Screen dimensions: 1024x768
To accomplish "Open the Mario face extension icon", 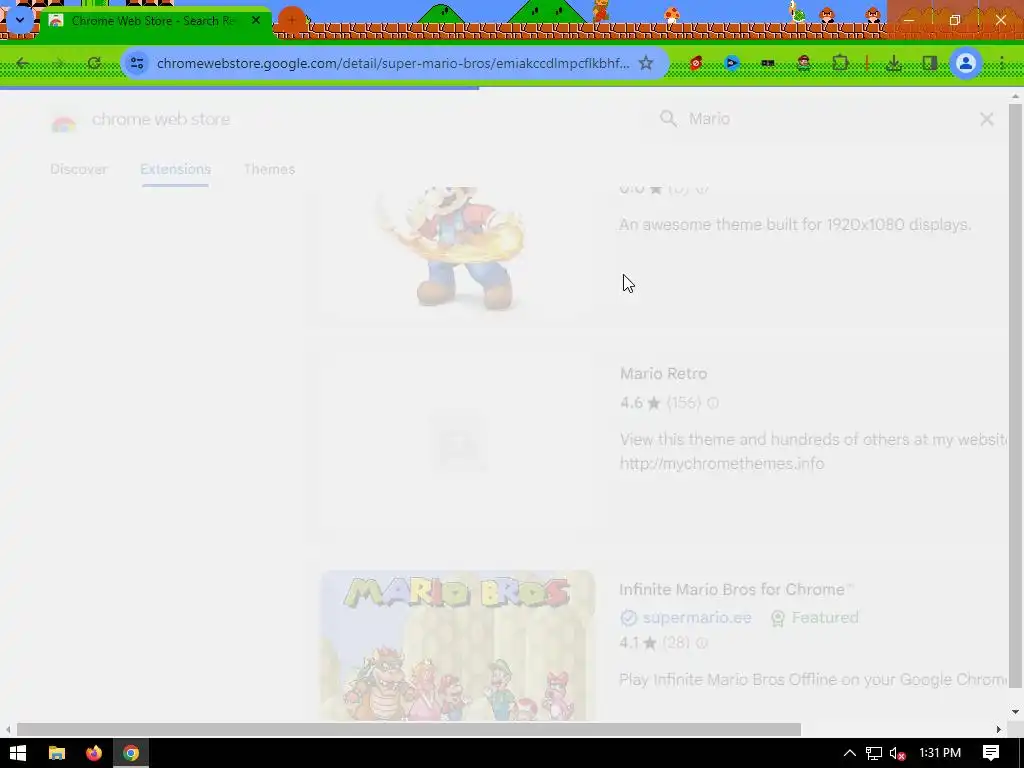I will tap(804, 63).
